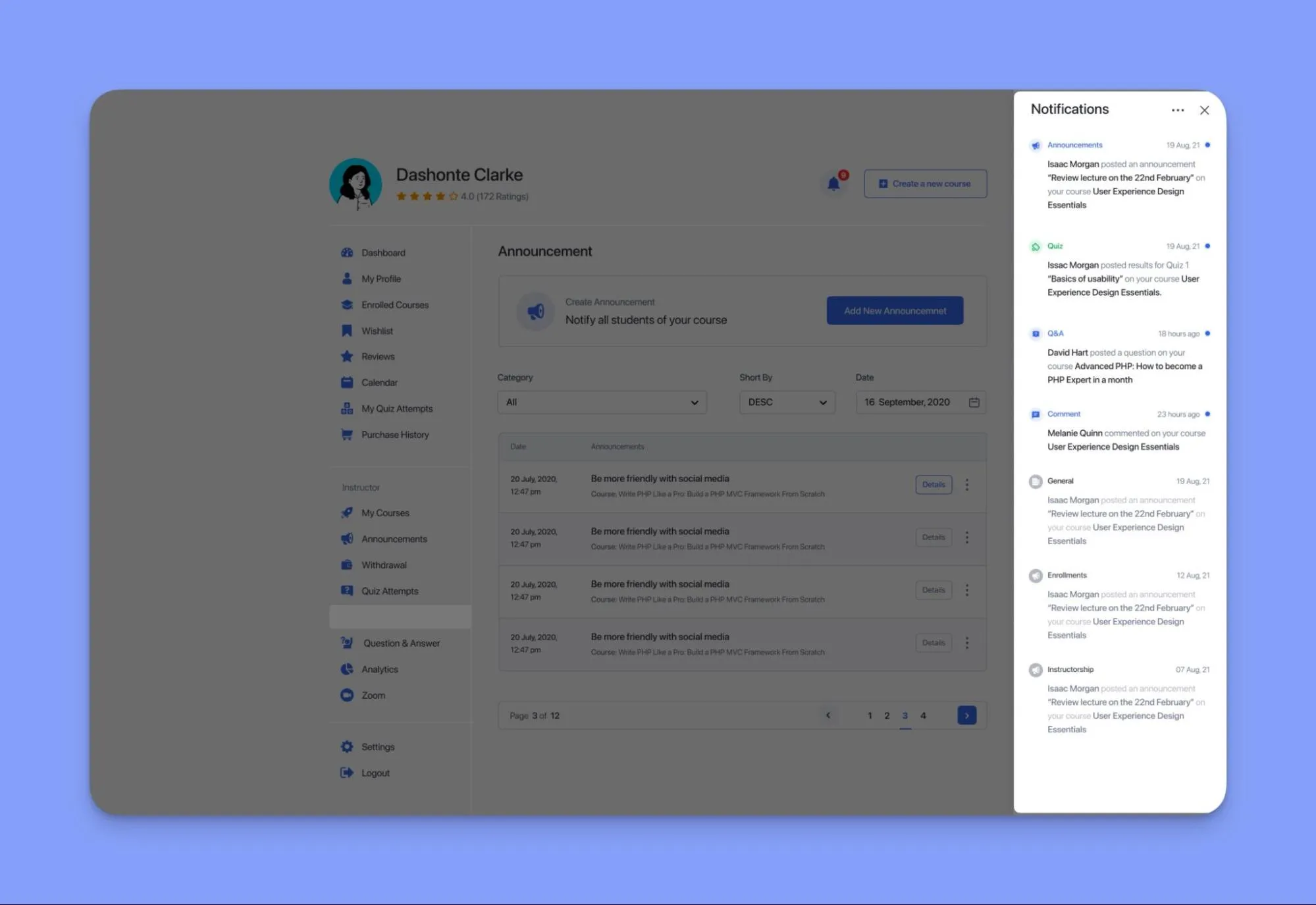
Task: Expand the Category All dropdown
Action: point(602,402)
